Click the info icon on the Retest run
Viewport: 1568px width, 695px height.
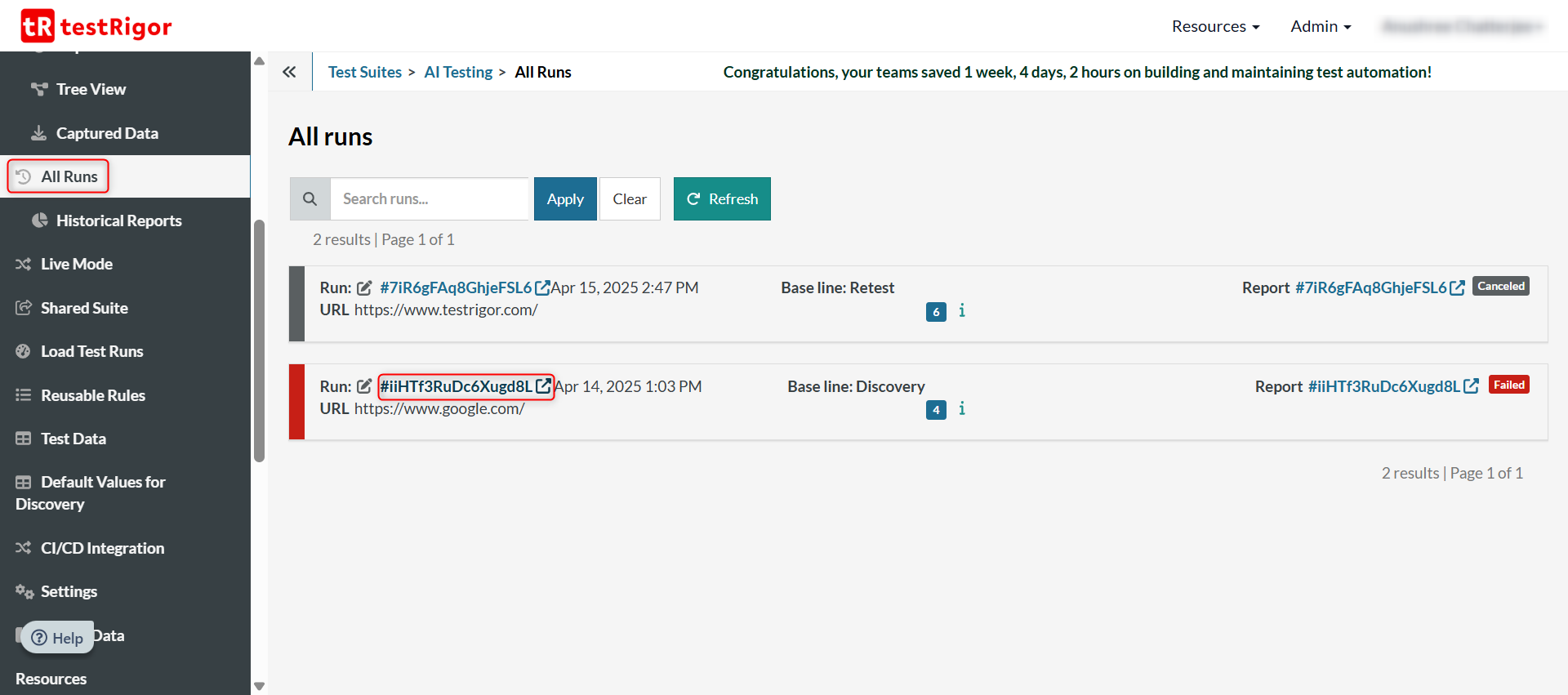(962, 310)
